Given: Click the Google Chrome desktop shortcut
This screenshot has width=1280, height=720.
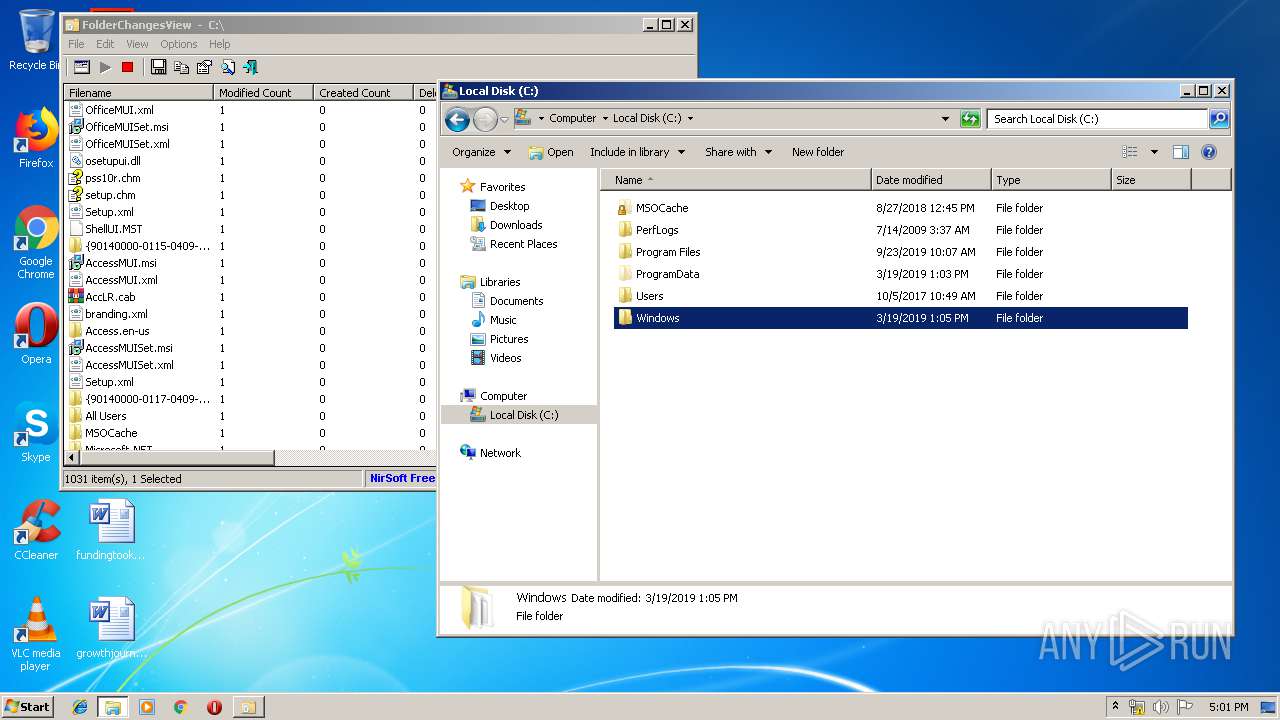Looking at the screenshot, I should 36,243.
